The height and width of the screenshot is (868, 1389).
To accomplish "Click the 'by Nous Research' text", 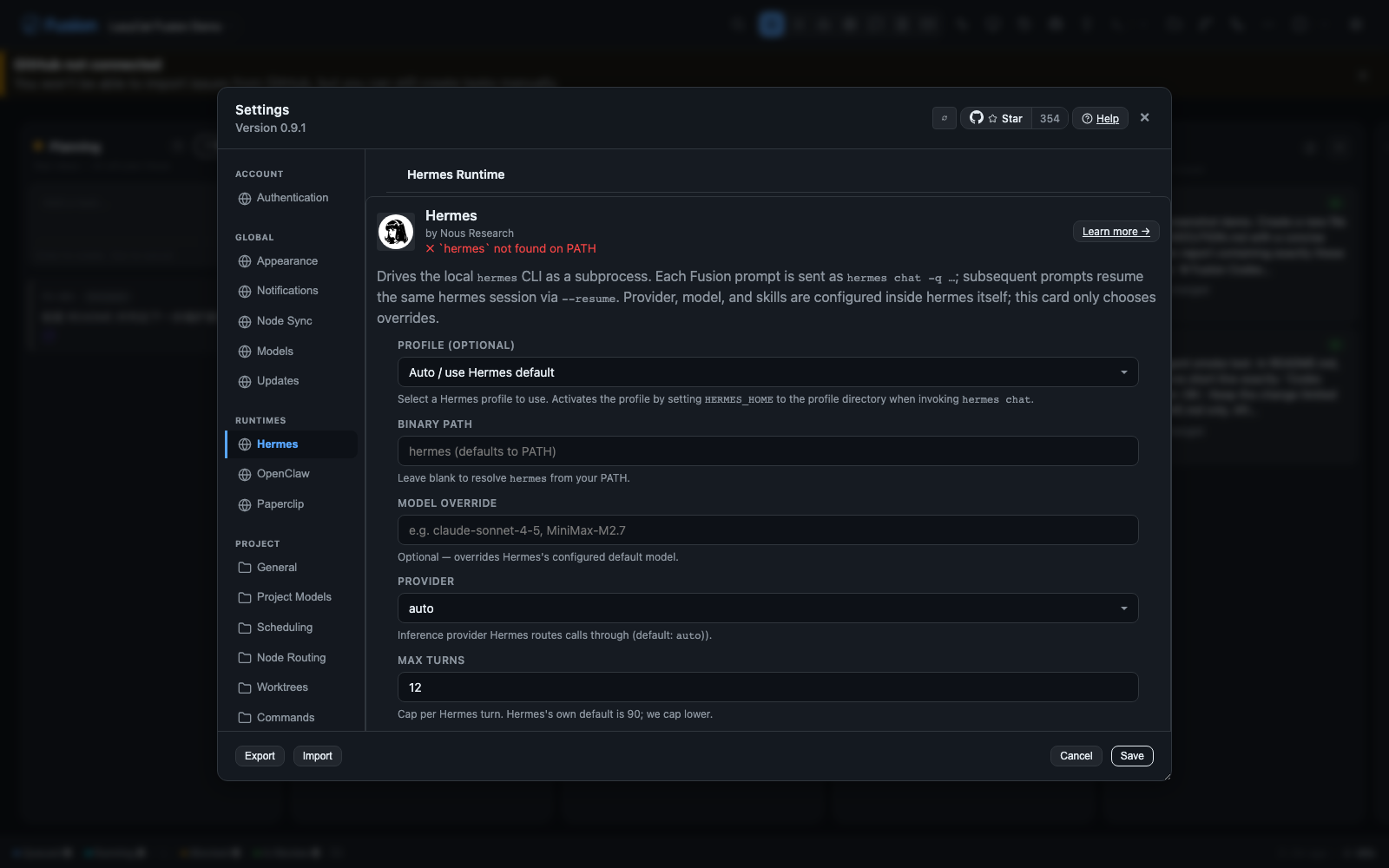I will pyautogui.click(x=470, y=233).
